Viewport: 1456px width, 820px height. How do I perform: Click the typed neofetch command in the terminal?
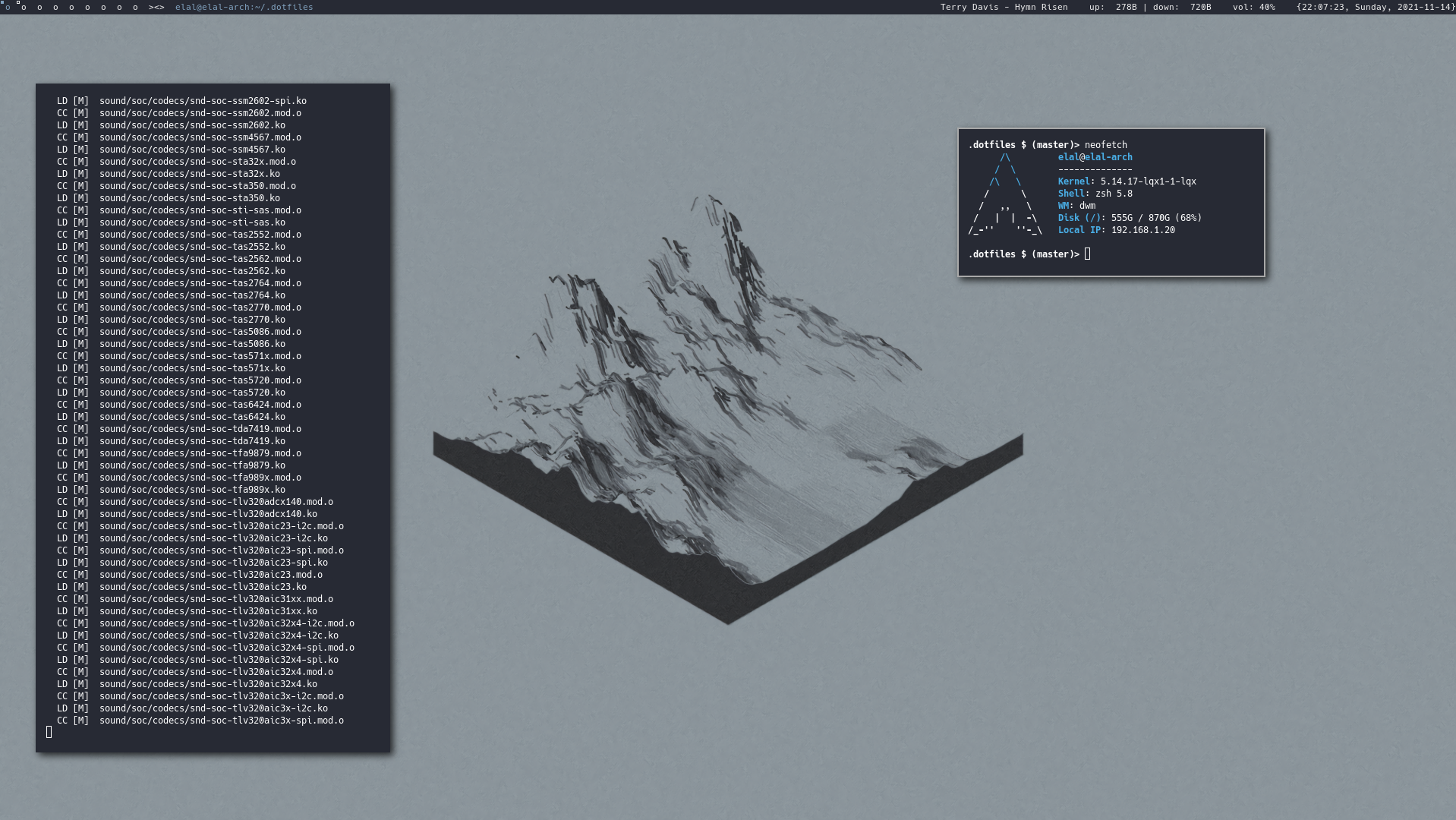click(x=1105, y=145)
